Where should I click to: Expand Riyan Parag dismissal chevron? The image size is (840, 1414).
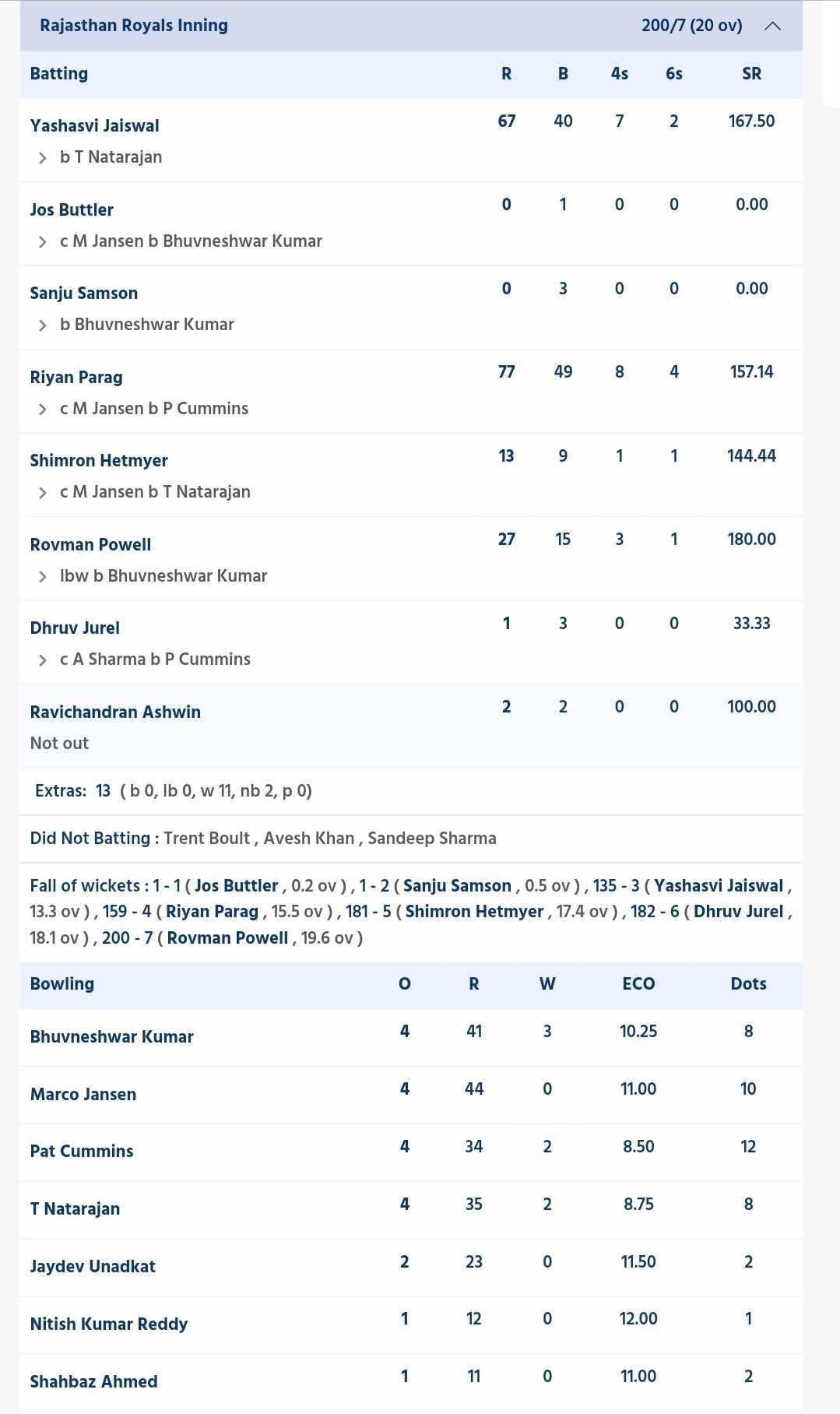click(x=43, y=410)
